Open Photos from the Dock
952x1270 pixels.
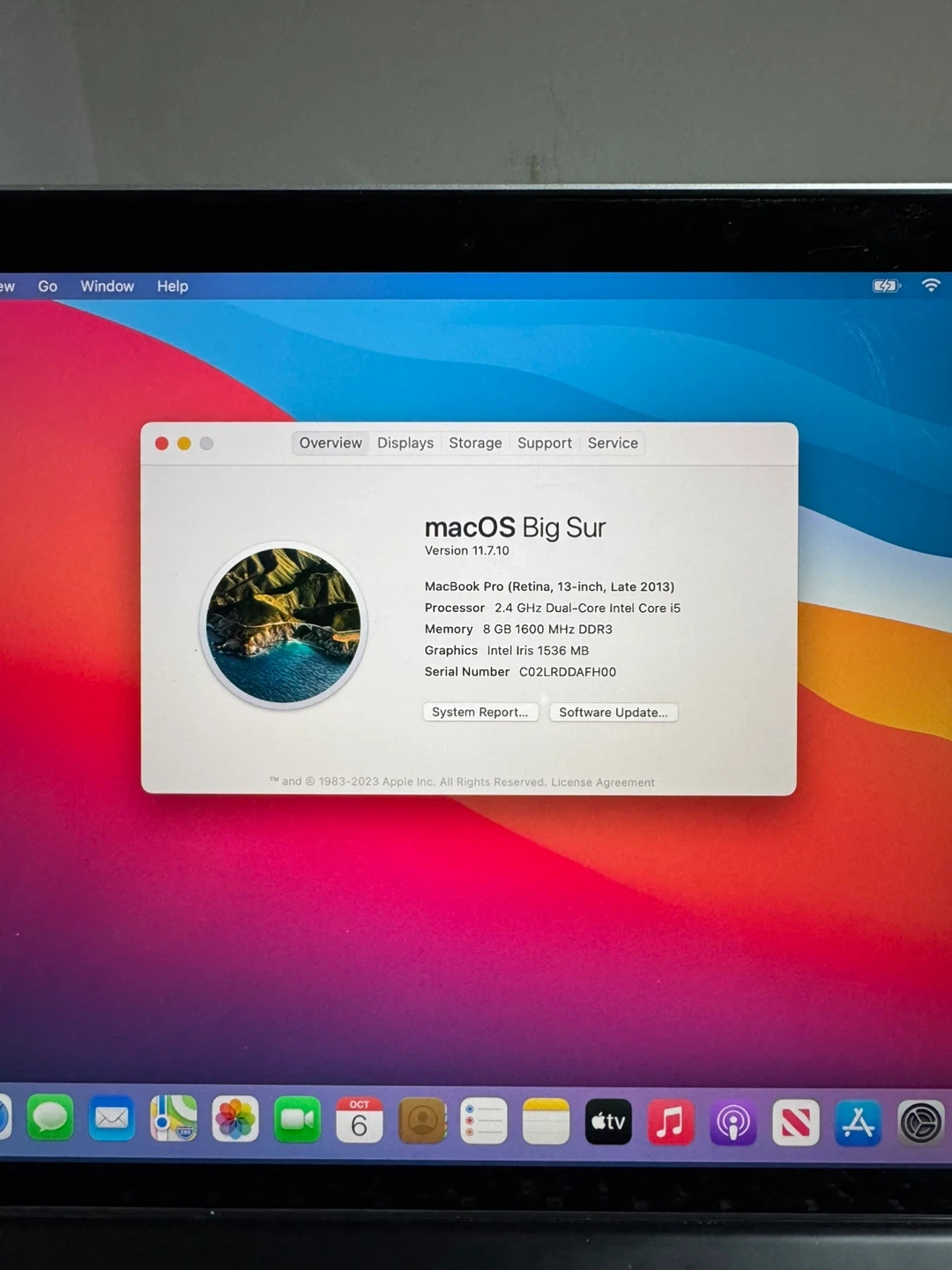pos(235,1120)
